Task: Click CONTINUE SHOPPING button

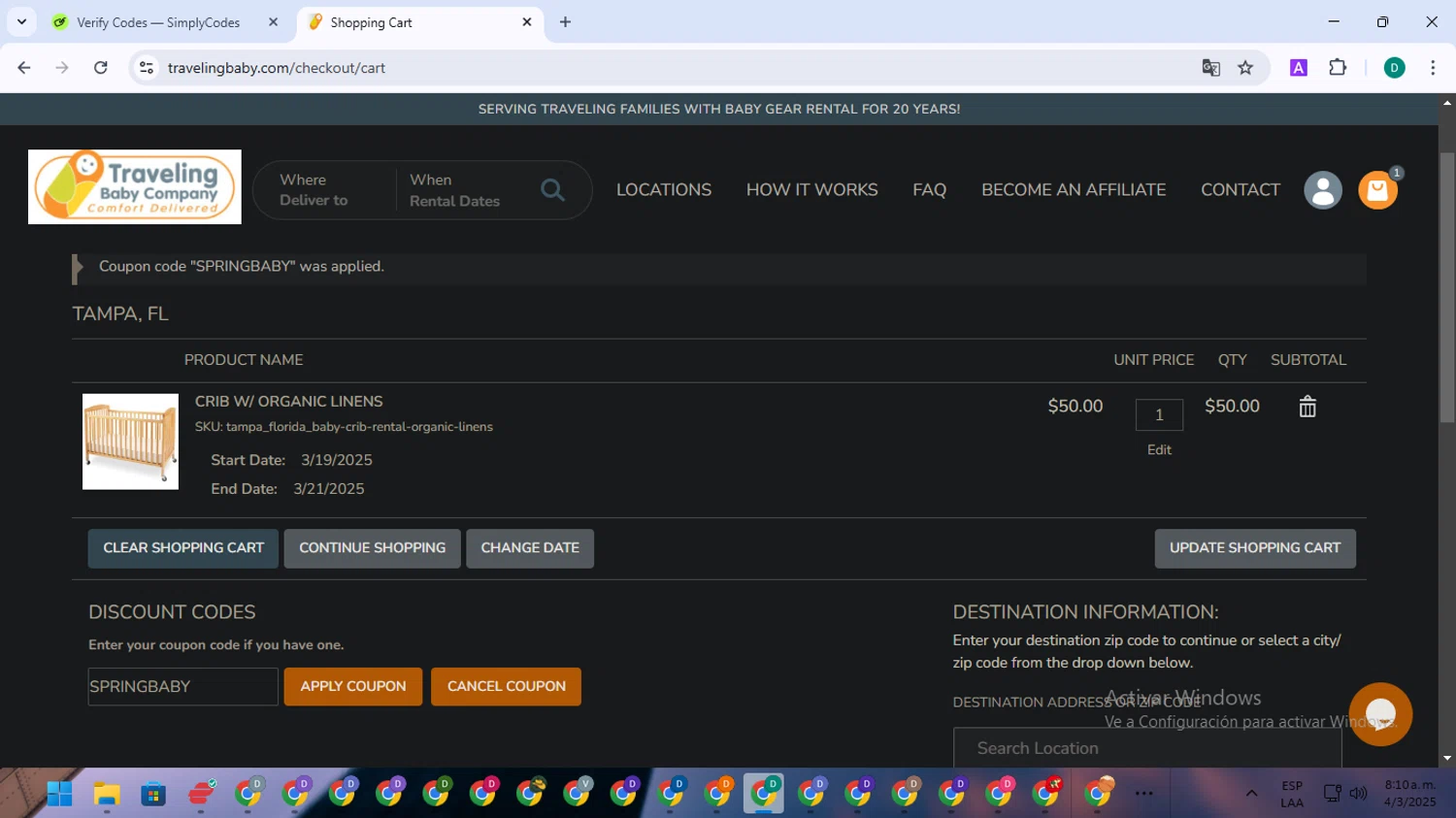Action: (373, 548)
